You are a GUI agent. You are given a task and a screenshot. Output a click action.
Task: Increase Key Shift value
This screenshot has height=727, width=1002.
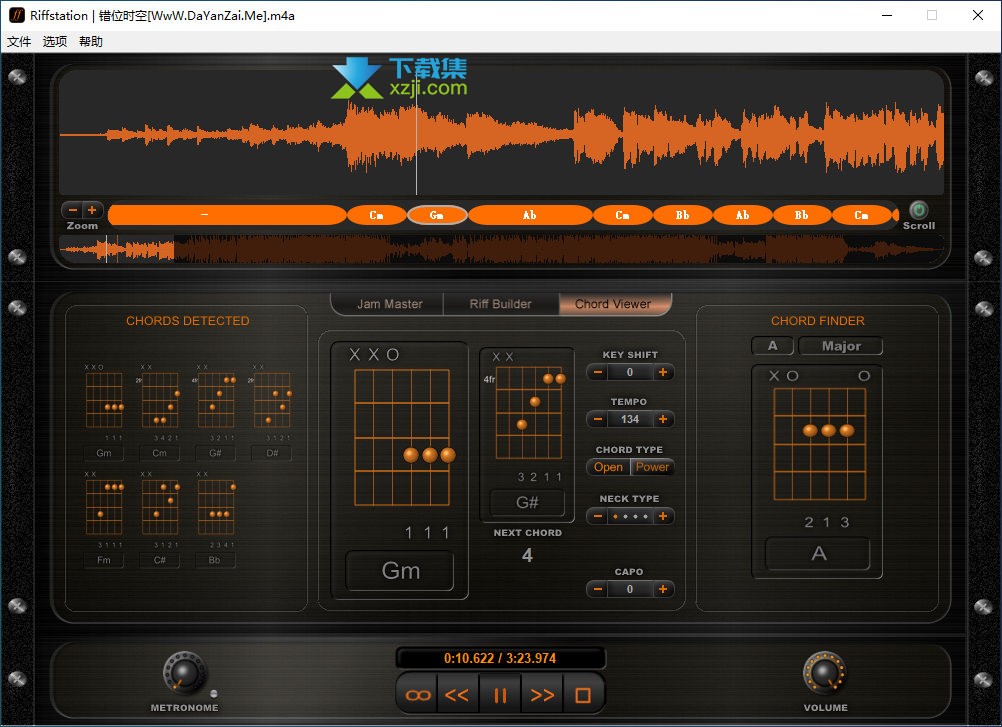663,372
